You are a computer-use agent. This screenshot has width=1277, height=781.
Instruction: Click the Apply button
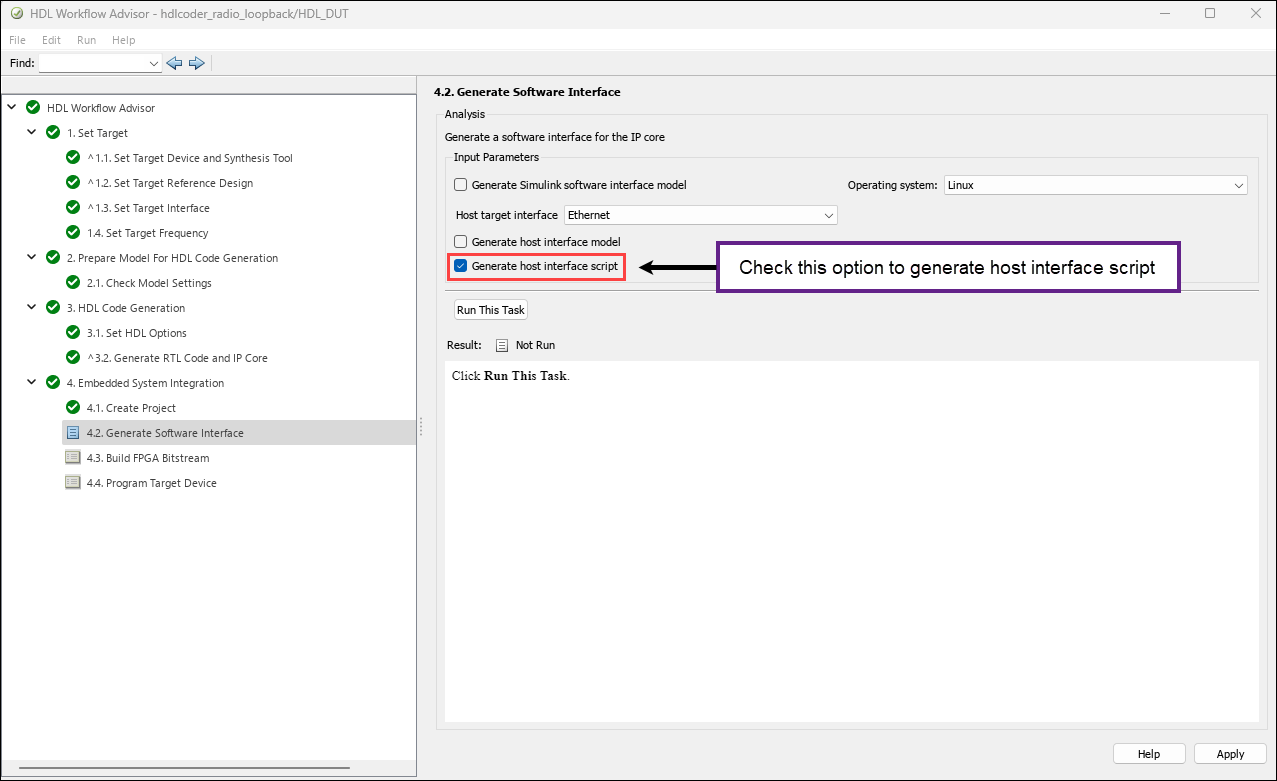click(1231, 754)
